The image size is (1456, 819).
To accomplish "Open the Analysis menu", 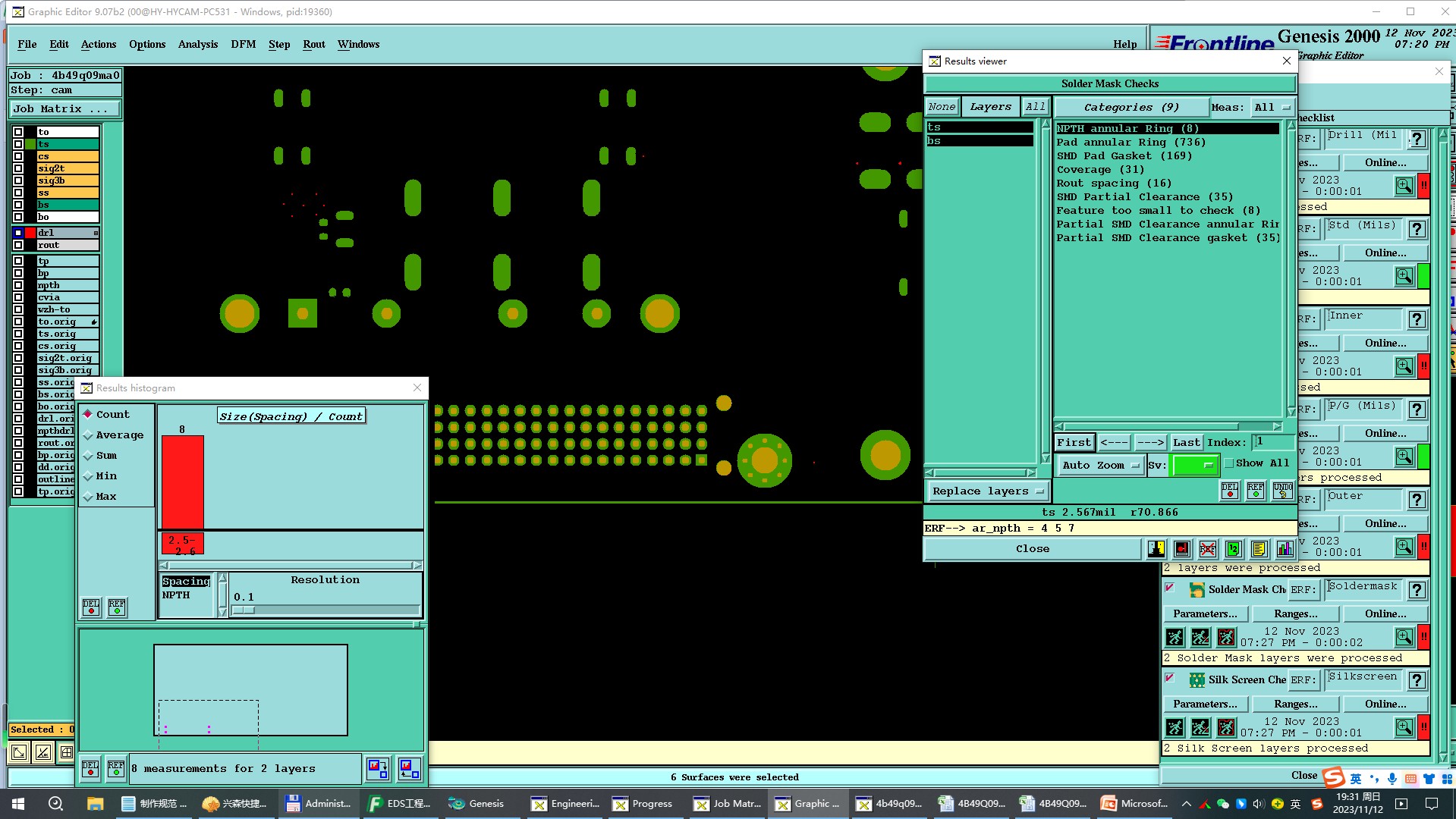I will [x=198, y=44].
